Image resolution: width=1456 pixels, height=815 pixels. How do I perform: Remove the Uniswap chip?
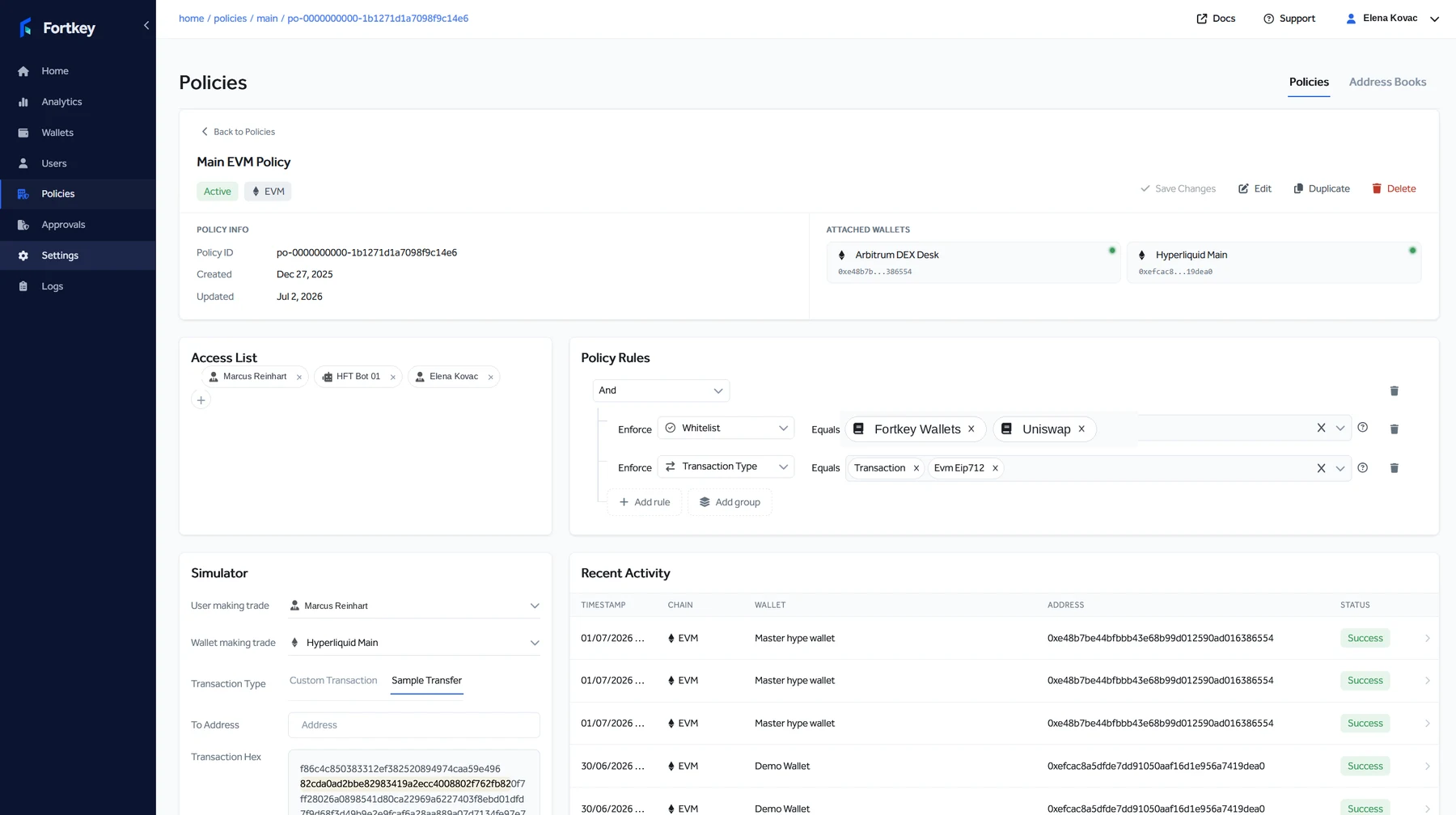(1081, 429)
